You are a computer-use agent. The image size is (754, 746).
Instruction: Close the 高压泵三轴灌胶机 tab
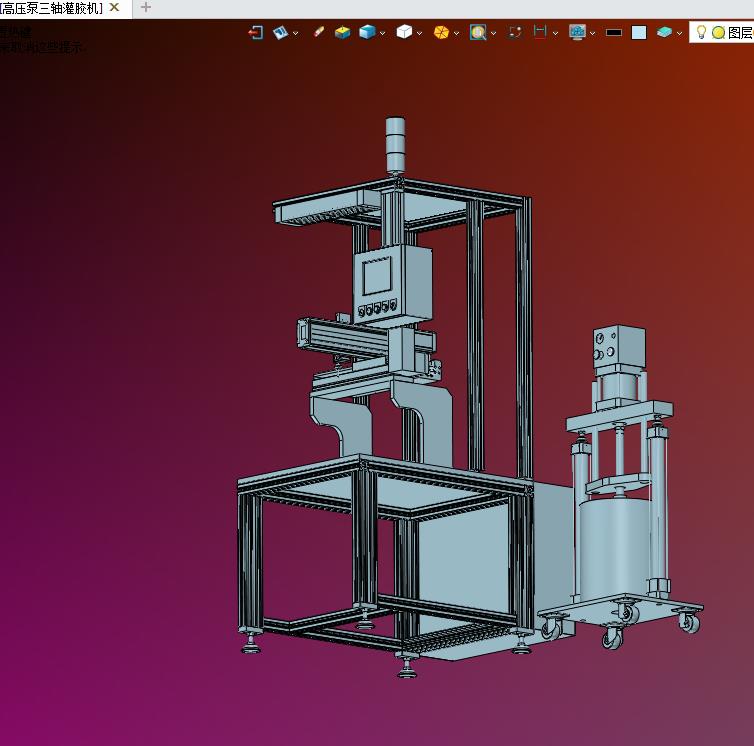point(115,8)
